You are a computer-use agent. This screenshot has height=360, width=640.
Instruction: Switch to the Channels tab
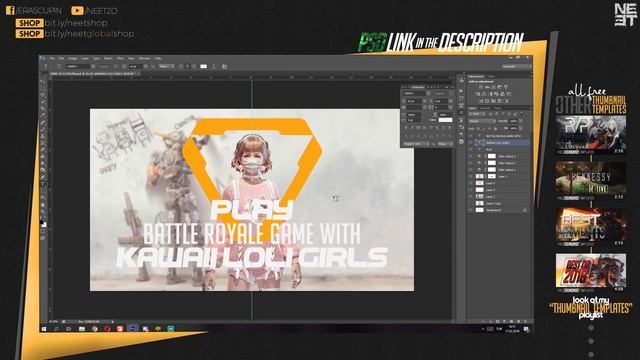point(485,108)
